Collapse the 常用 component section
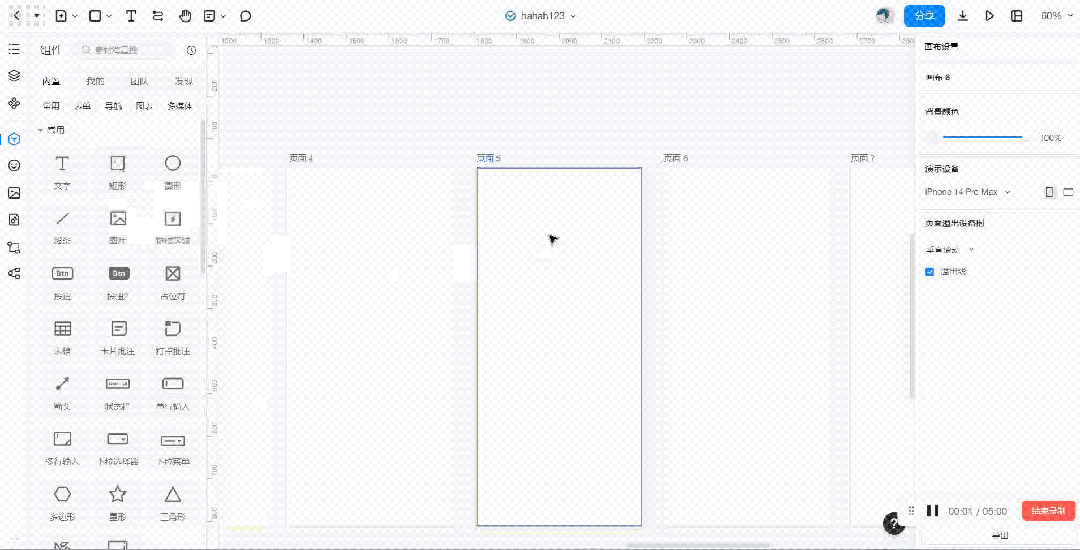Viewport: 1080px width, 550px height. click(41, 129)
